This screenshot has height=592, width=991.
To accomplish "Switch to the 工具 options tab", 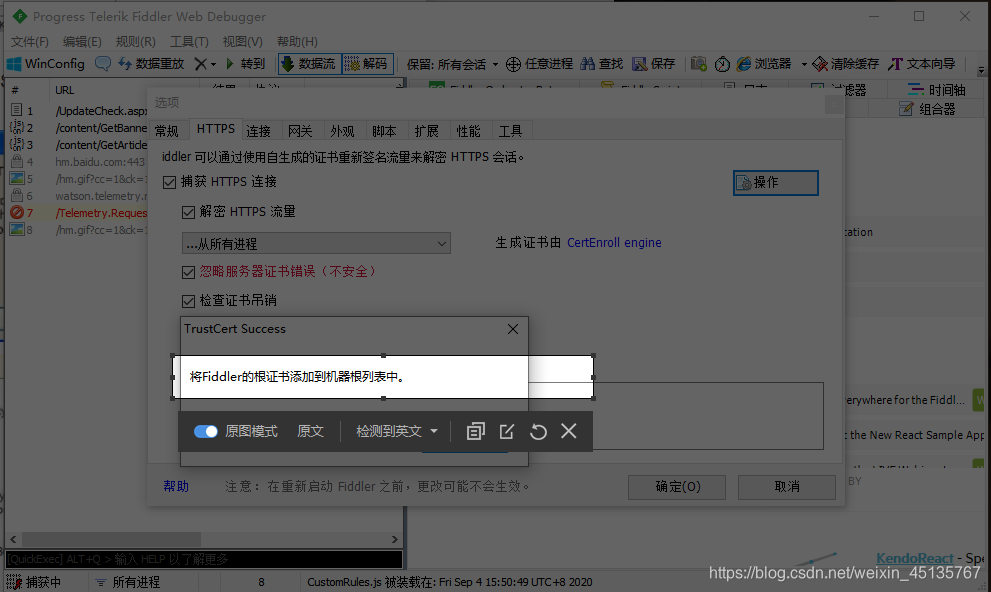I will click(x=510, y=131).
